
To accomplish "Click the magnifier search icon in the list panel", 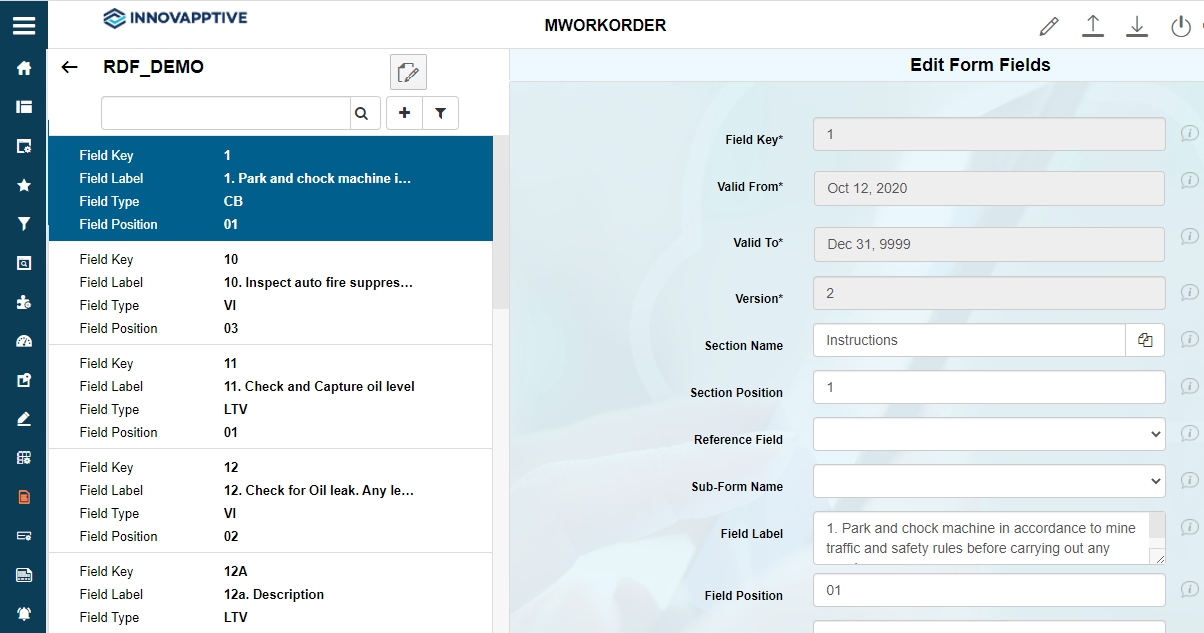I will pyautogui.click(x=365, y=112).
